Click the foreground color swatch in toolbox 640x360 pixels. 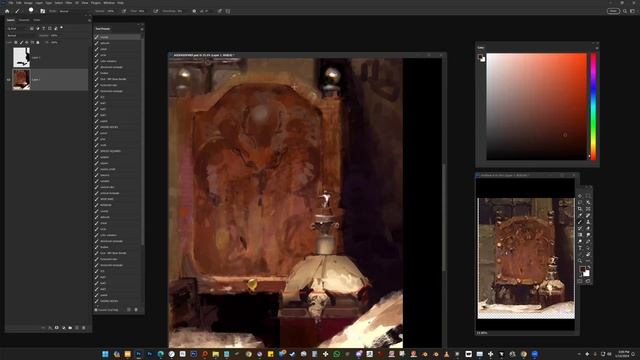tap(582, 269)
